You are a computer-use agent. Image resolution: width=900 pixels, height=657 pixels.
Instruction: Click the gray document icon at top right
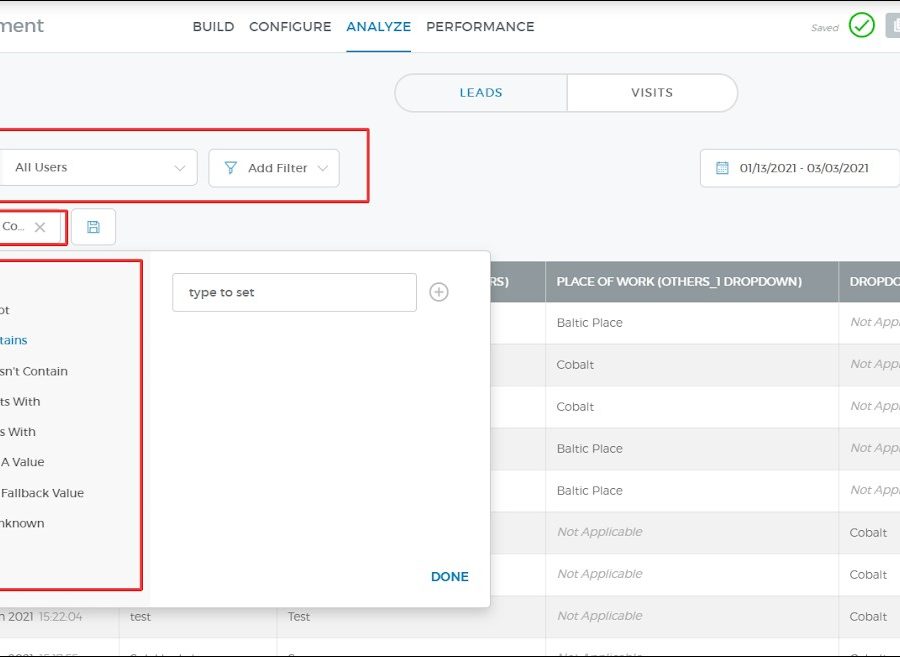pos(892,26)
